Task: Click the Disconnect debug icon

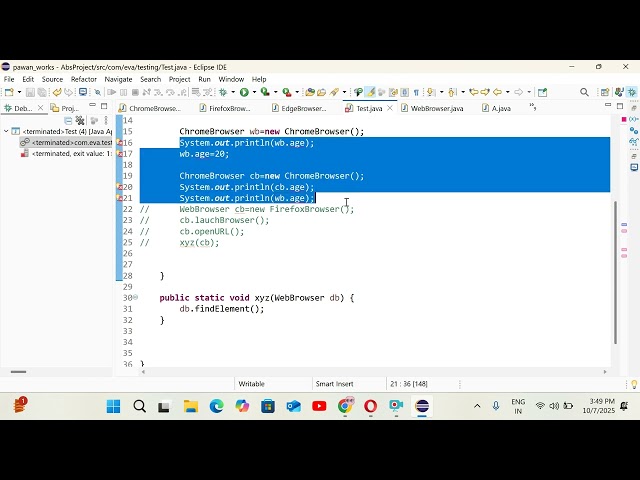Action: click(147, 92)
